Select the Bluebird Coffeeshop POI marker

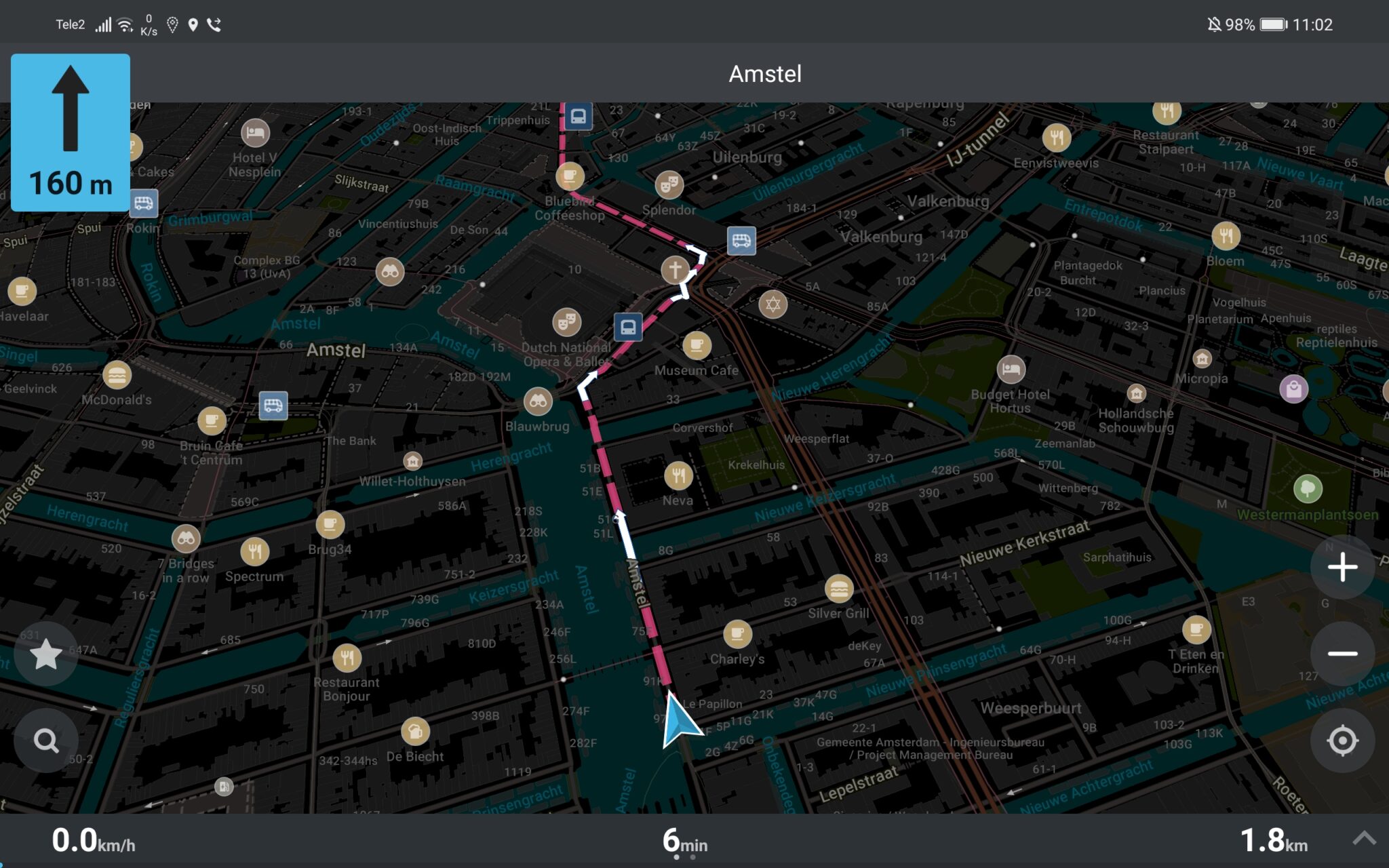(x=569, y=176)
